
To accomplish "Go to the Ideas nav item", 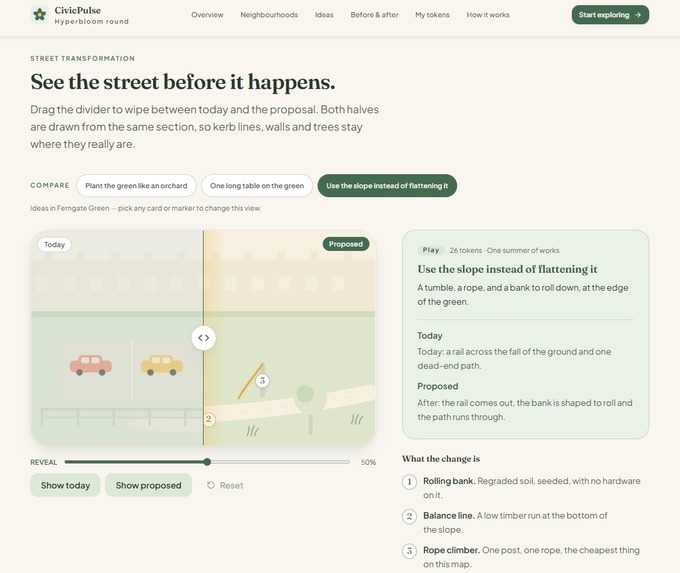I will (x=324, y=15).
